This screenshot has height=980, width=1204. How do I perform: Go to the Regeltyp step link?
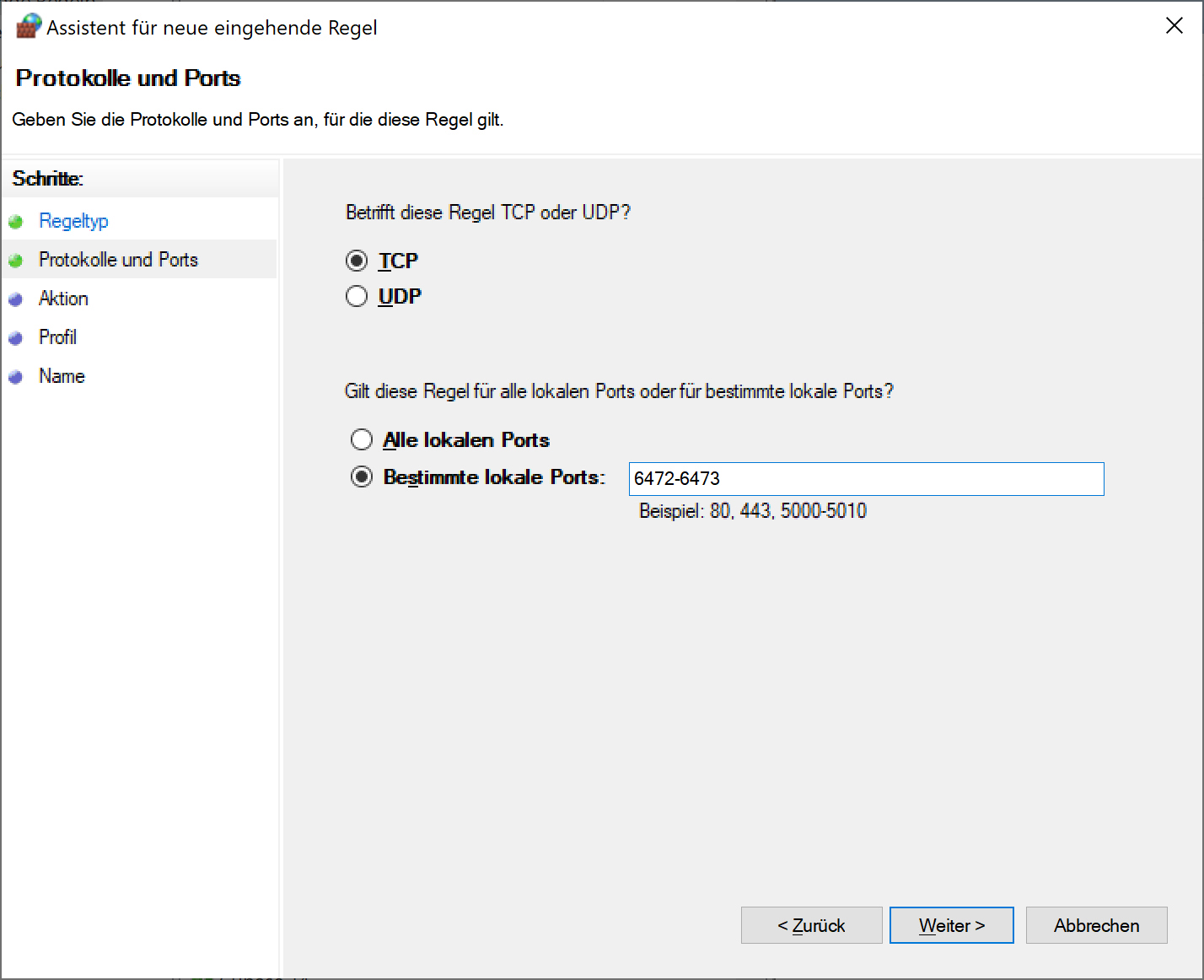click(73, 221)
